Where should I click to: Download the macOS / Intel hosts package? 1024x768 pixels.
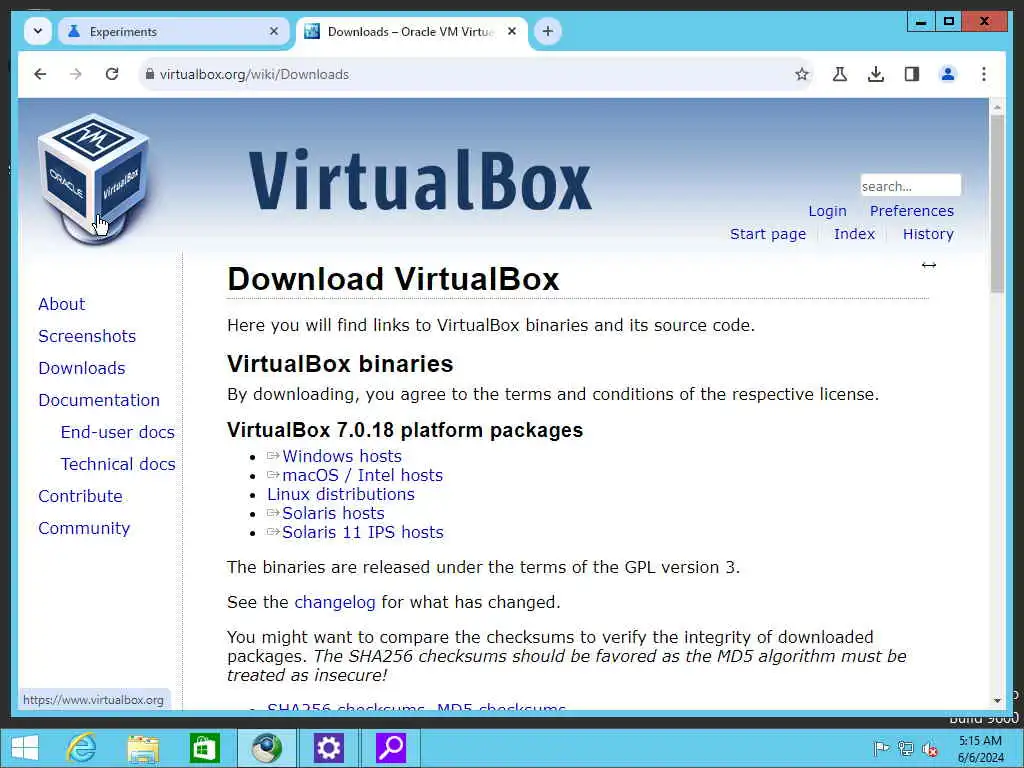362,475
